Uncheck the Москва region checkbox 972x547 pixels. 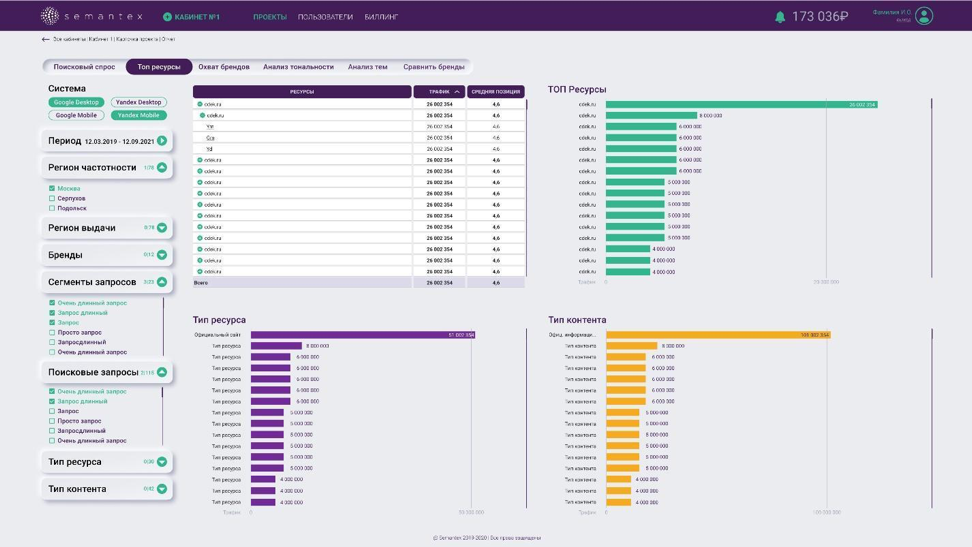52,188
